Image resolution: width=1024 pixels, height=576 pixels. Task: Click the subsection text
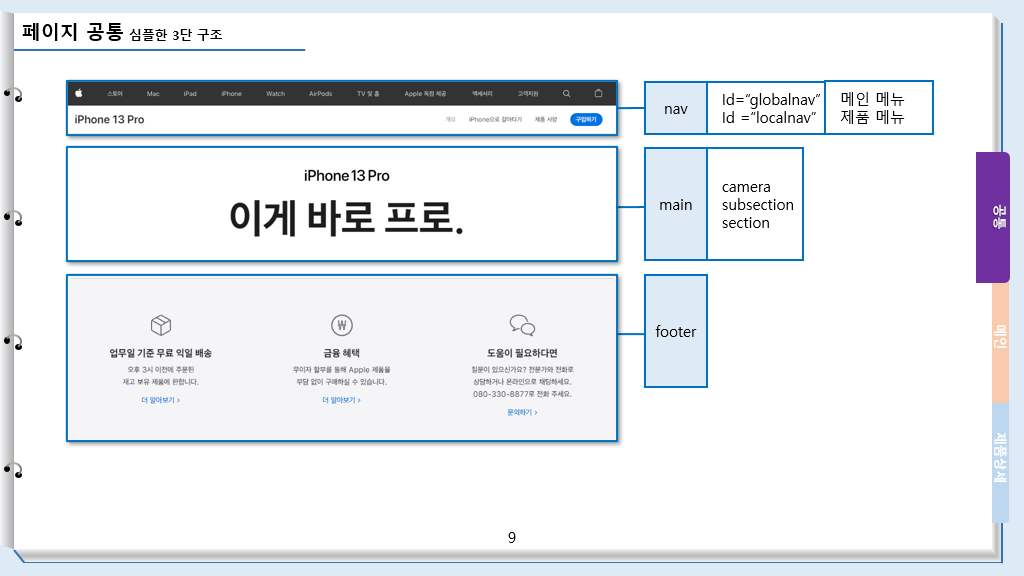[x=758, y=205]
